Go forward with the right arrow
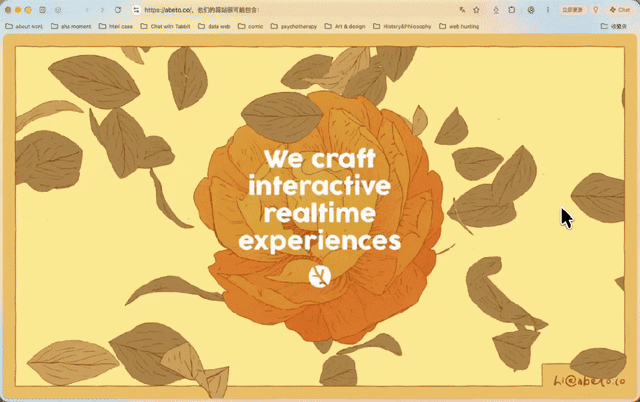The image size is (640, 402). (x=102, y=10)
